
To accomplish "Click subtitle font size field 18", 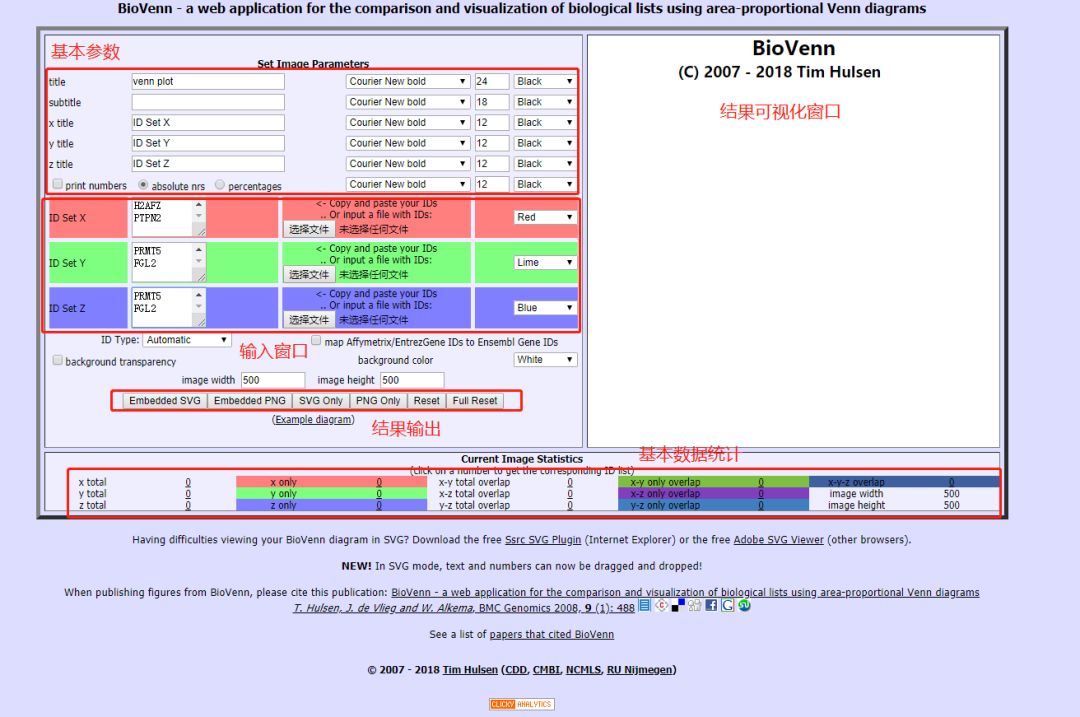I will tap(492, 102).
